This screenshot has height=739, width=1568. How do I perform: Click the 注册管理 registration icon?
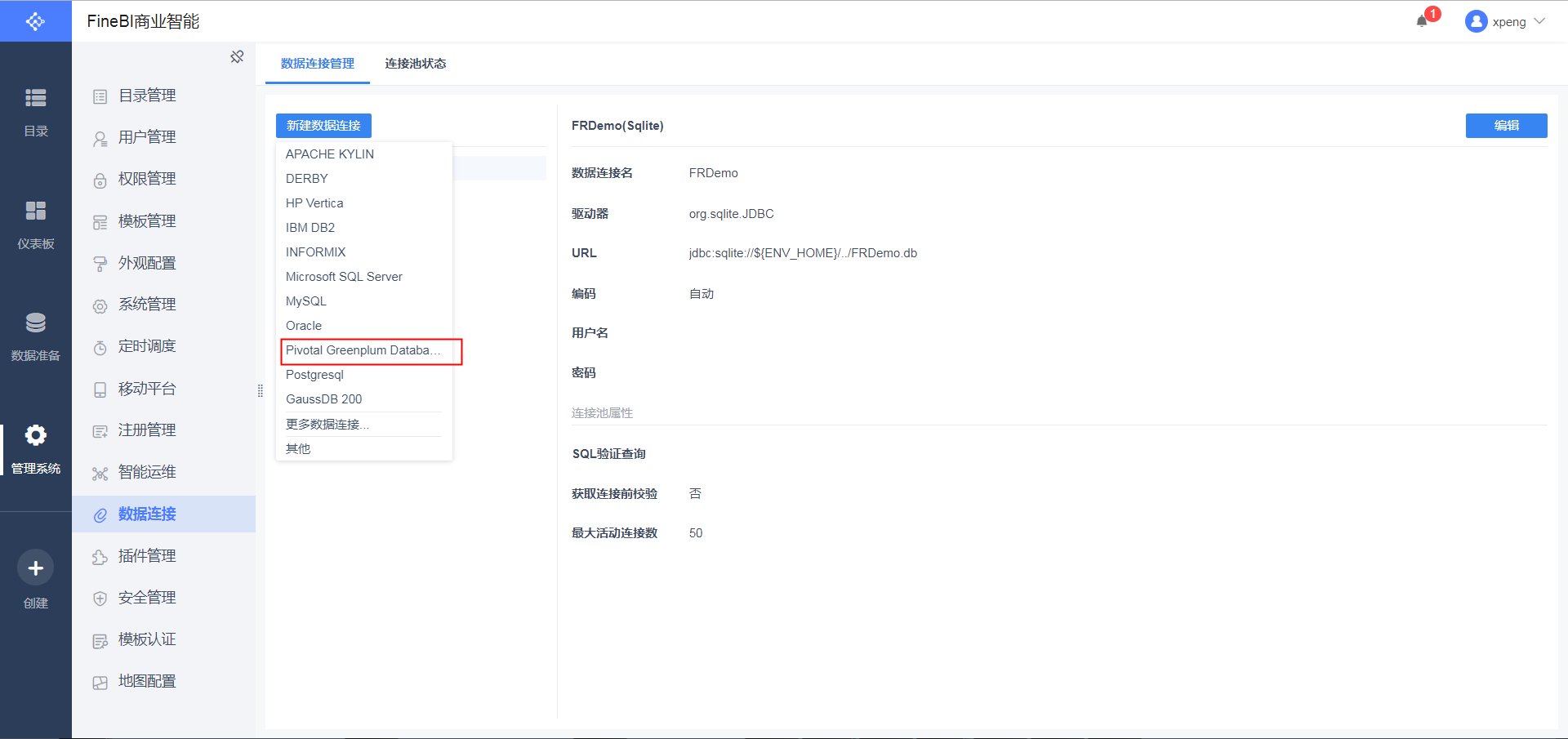coord(100,431)
